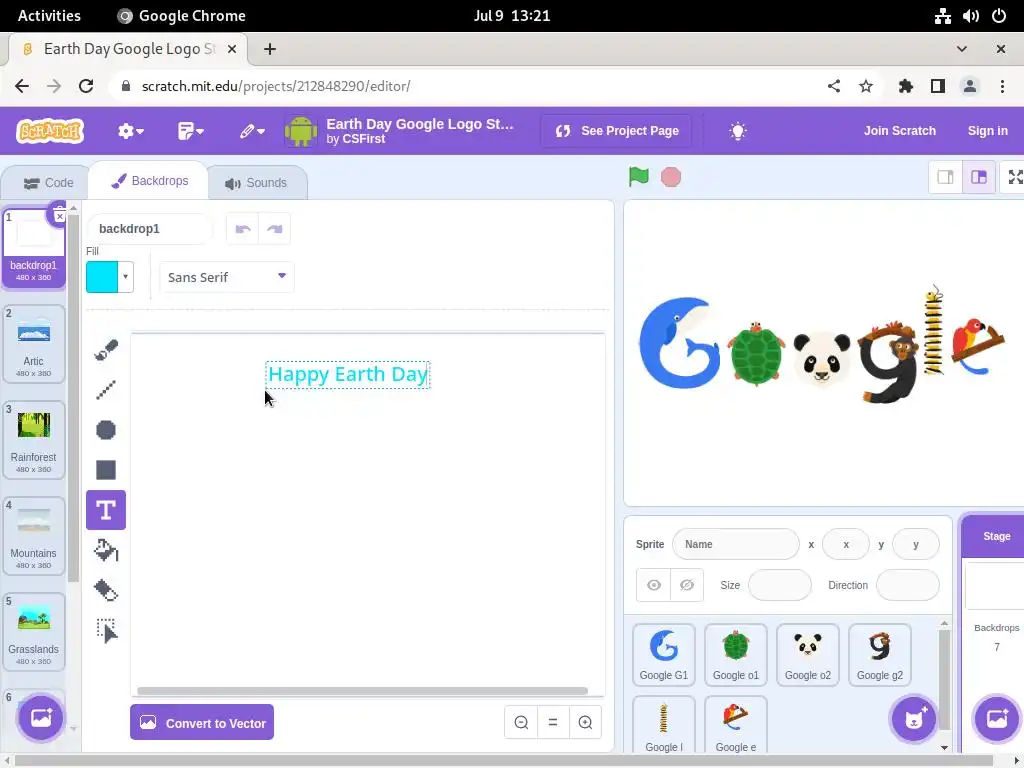Expand the Chrome tab search chevron
Screen dimensions: 1024x768
(961, 49)
